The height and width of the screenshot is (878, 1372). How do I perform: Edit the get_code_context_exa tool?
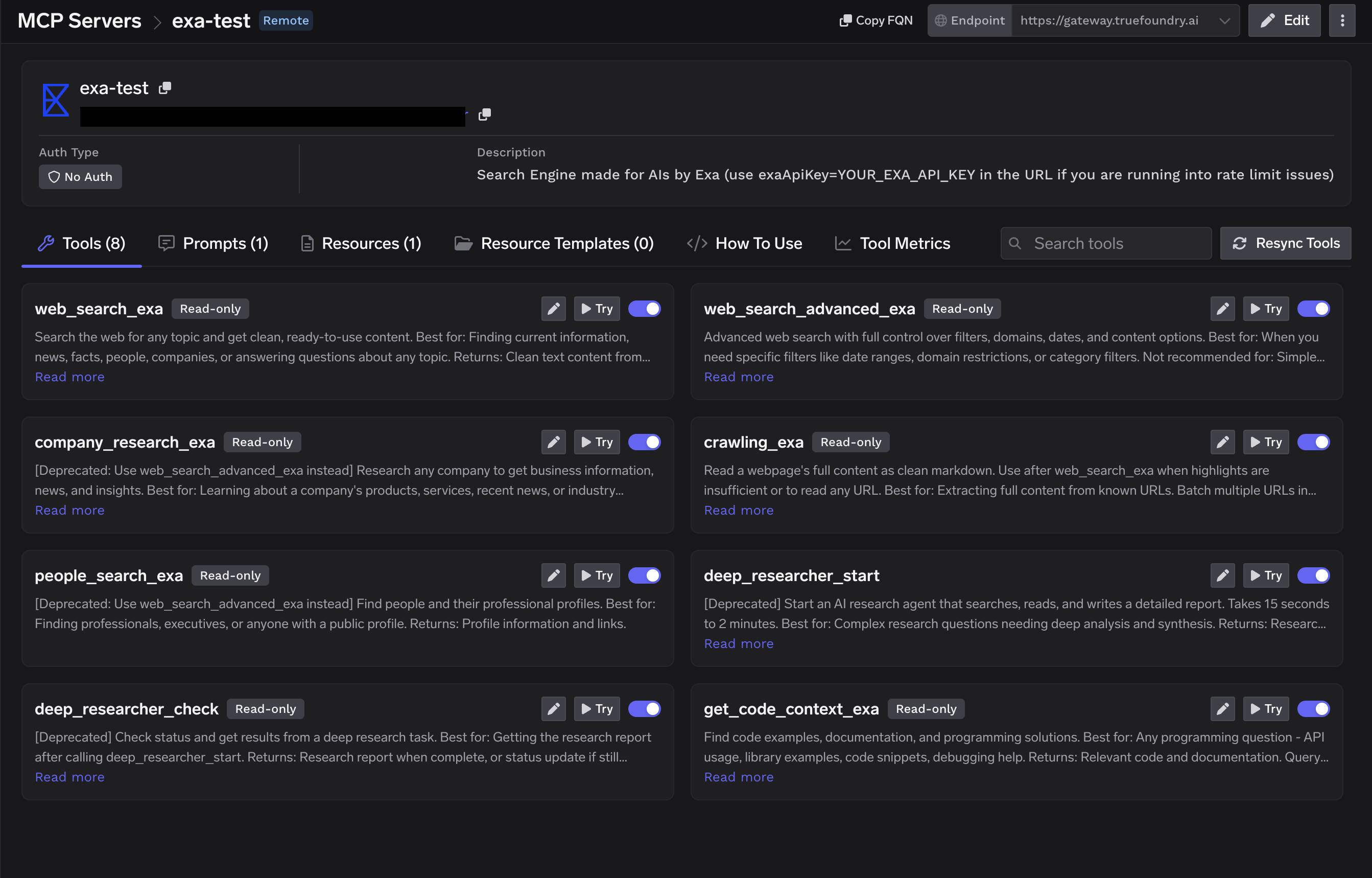click(1222, 709)
